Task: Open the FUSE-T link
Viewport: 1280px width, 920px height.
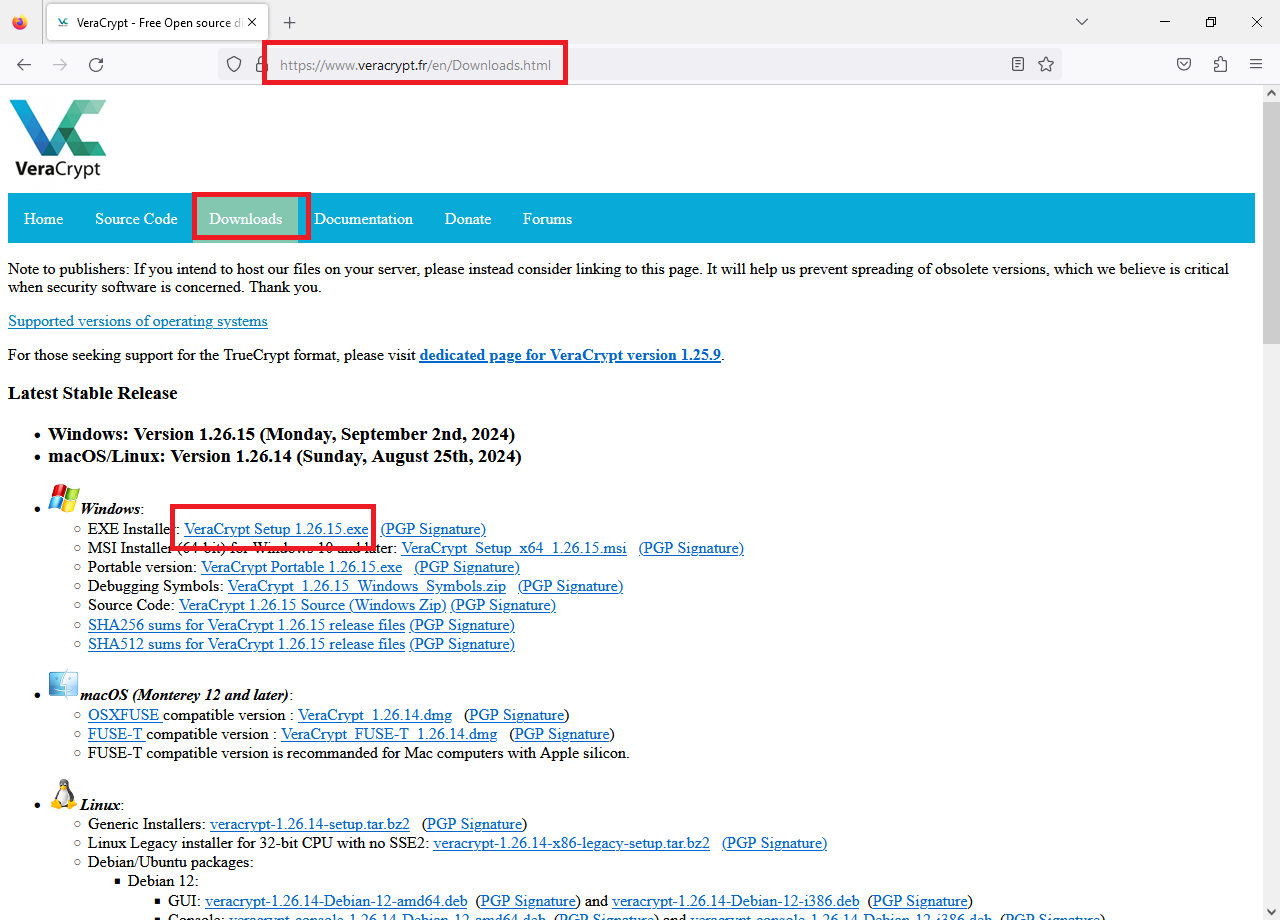Action: point(115,734)
